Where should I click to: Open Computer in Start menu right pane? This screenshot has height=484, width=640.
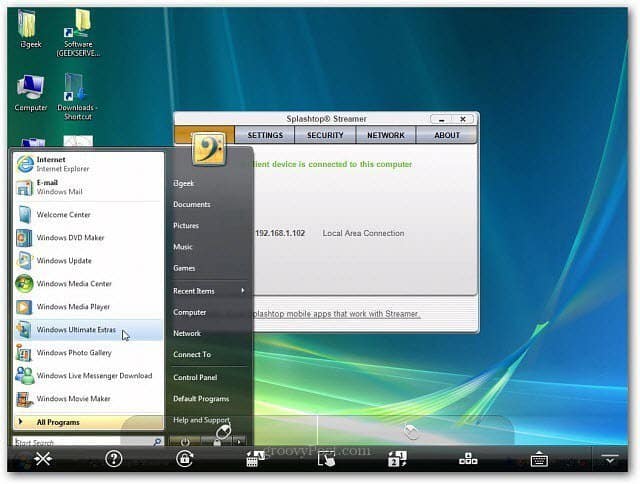click(189, 312)
